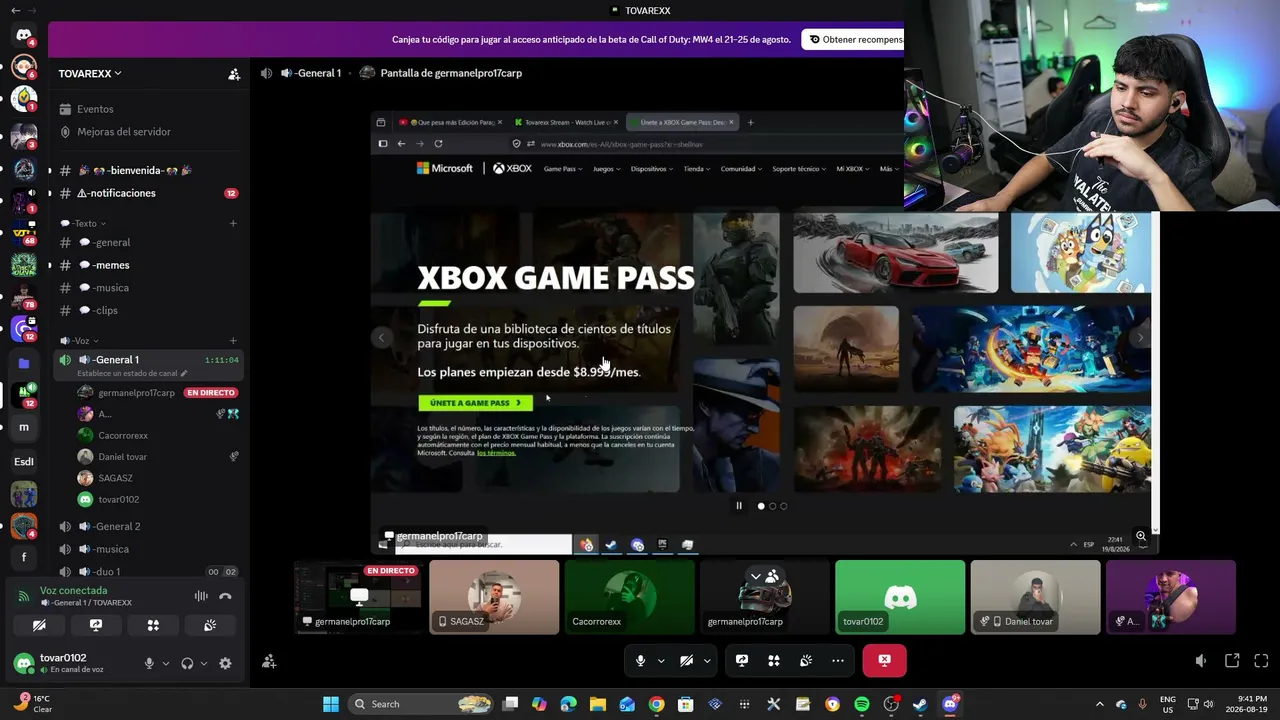1280x720 pixels.
Task: Toggle camera in the call control bar
Action: click(687, 661)
